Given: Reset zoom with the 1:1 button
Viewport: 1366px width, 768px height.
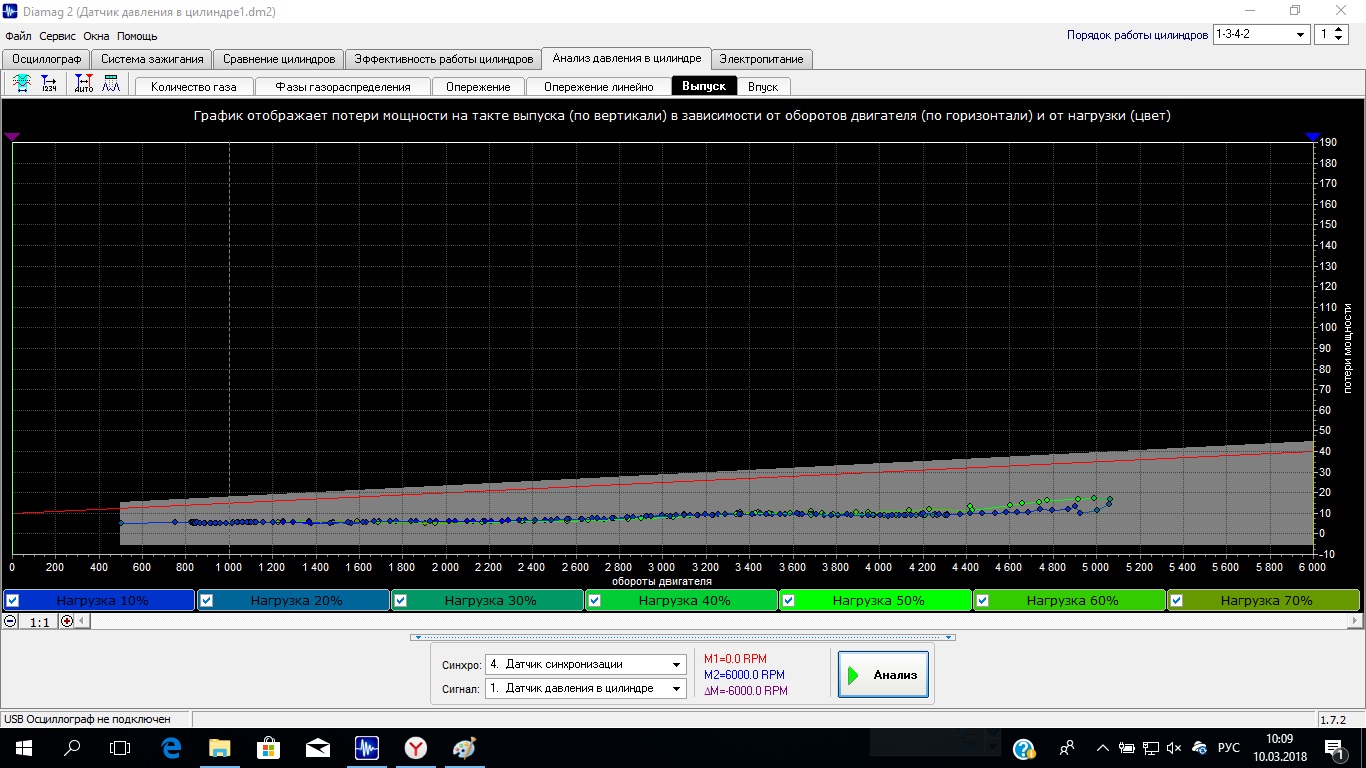Looking at the screenshot, I should 39,622.
